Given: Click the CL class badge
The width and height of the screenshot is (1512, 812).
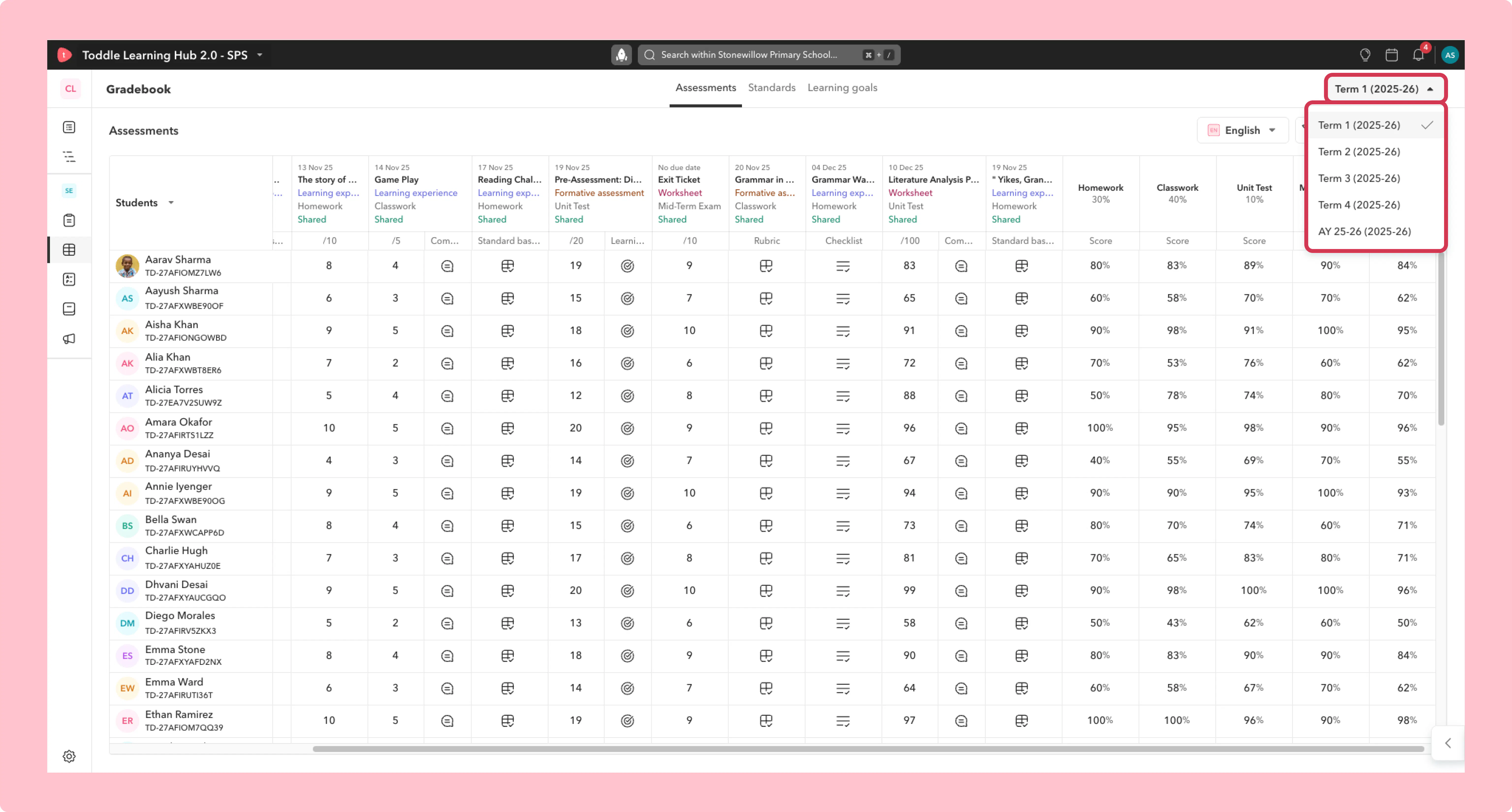Looking at the screenshot, I should click(x=70, y=89).
